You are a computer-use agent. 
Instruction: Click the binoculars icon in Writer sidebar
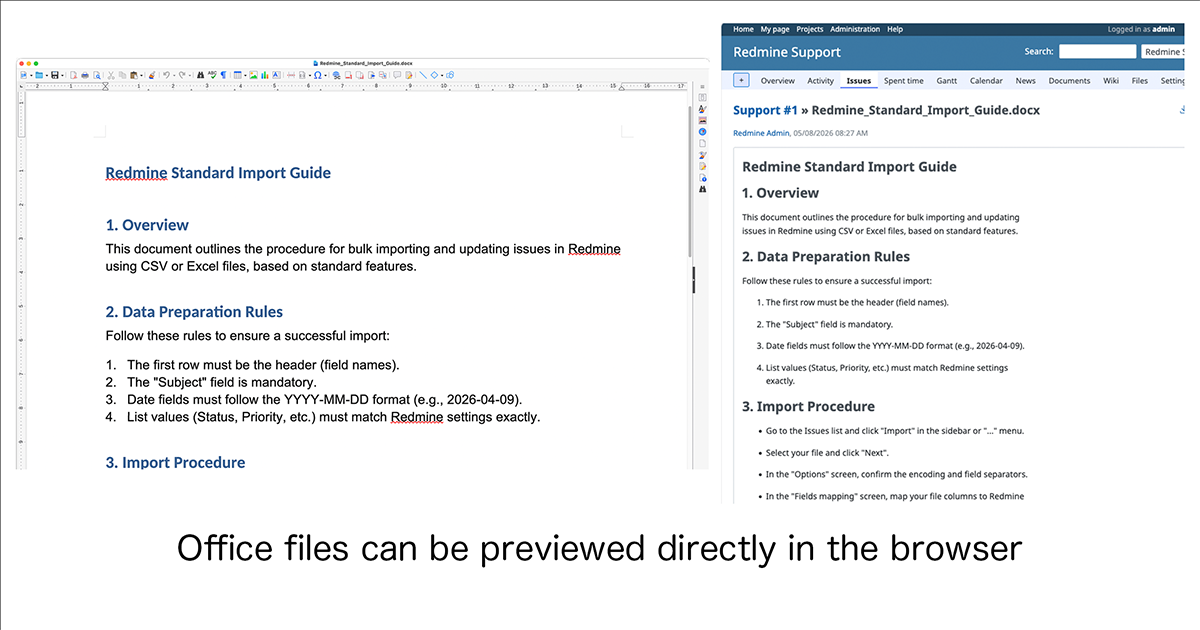pyautogui.click(x=702, y=189)
